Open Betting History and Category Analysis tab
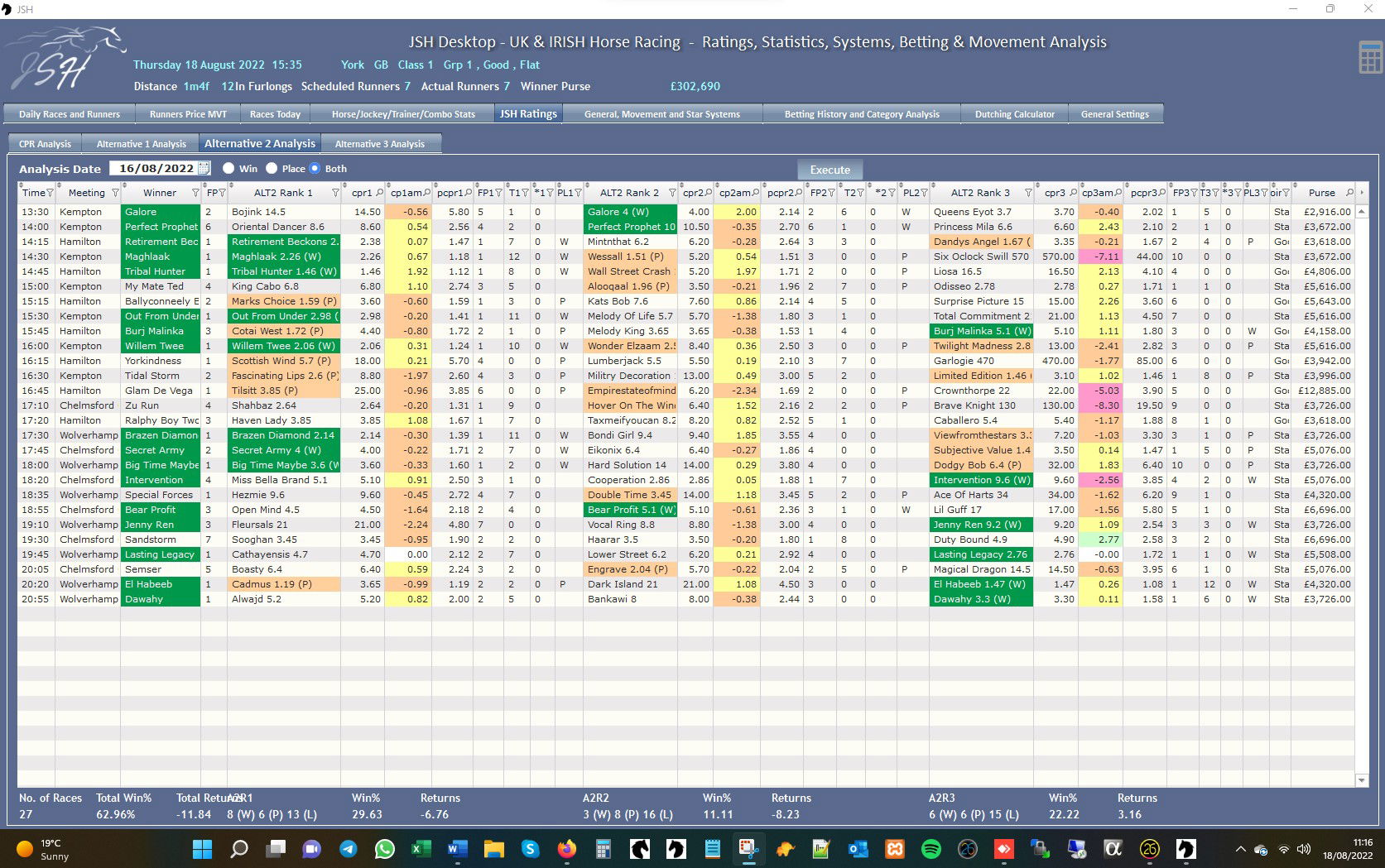This screenshot has height=868, width=1385. pos(862,114)
